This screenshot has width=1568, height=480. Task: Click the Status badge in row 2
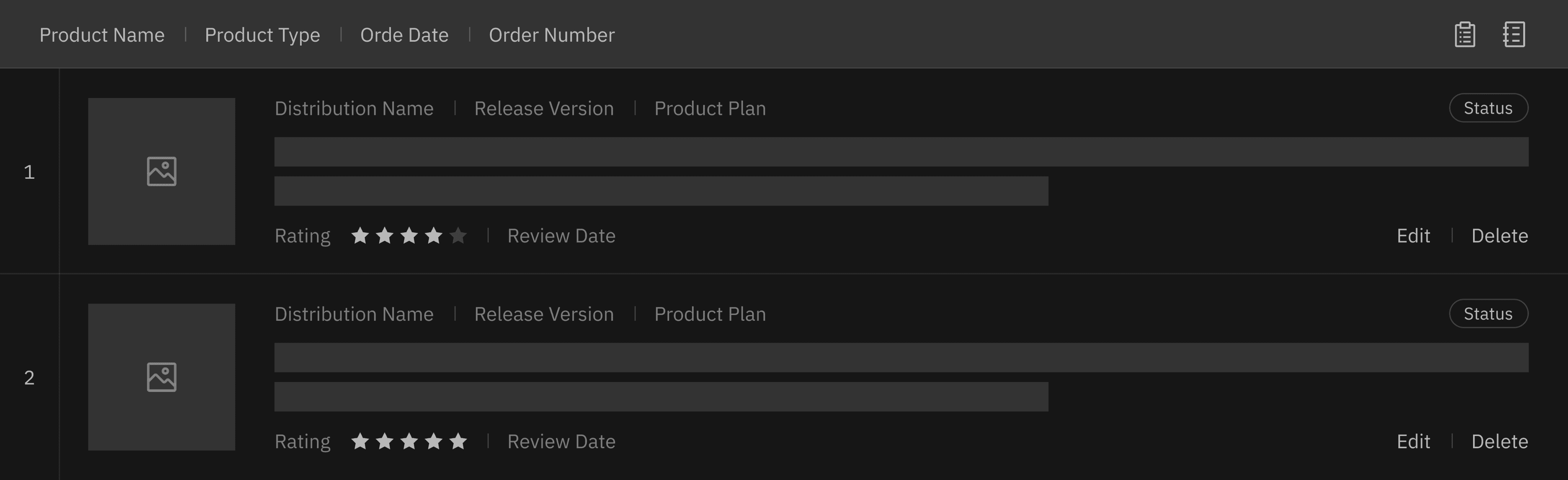coord(1488,314)
